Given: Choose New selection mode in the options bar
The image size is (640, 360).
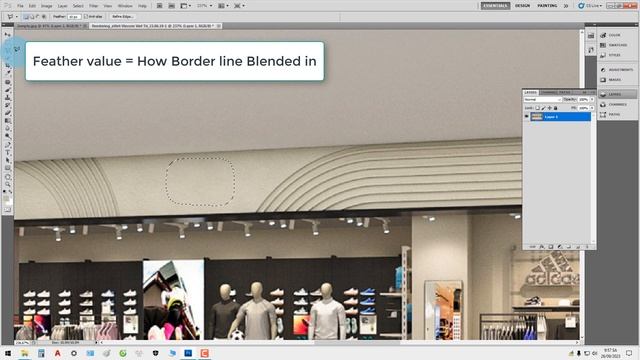Looking at the screenshot, I should click(x=26, y=17).
